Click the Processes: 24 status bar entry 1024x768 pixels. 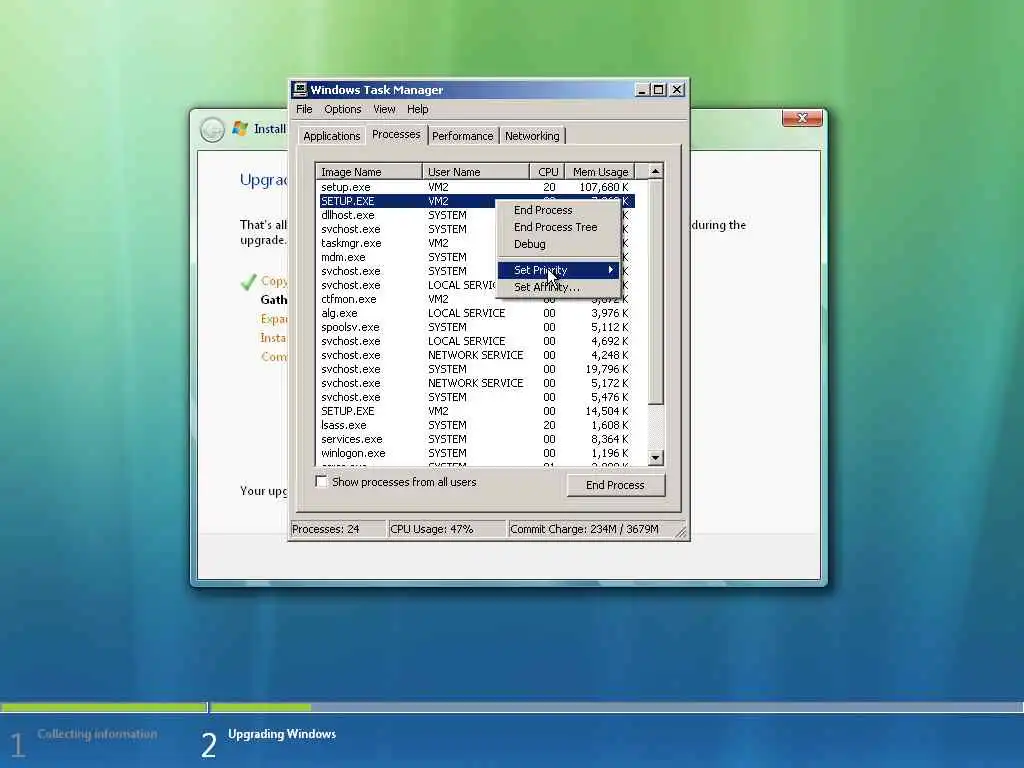coord(338,529)
